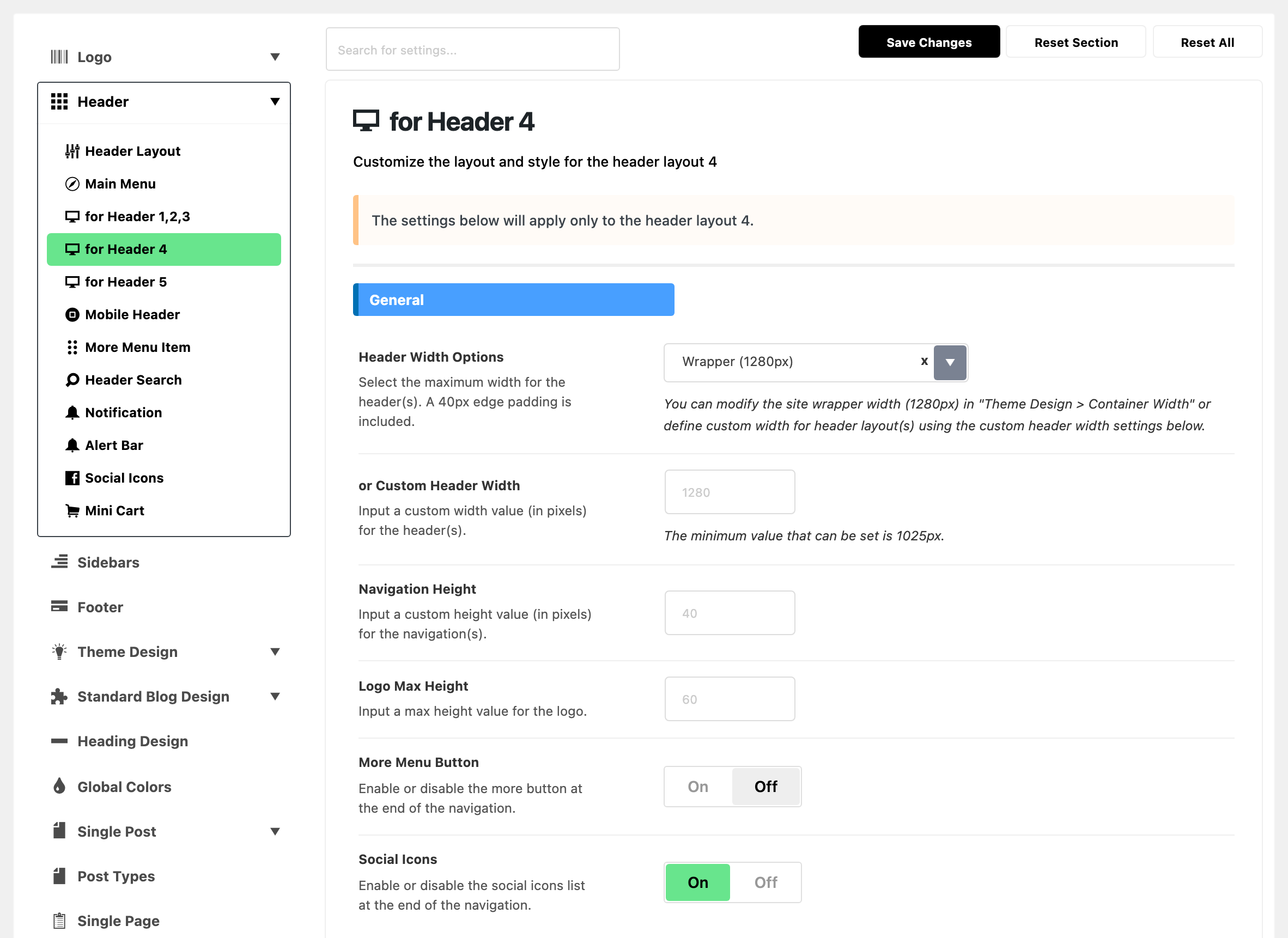
Task: Click the Mobile Header circle icon
Action: pyautogui.click(x=72, y=314)
